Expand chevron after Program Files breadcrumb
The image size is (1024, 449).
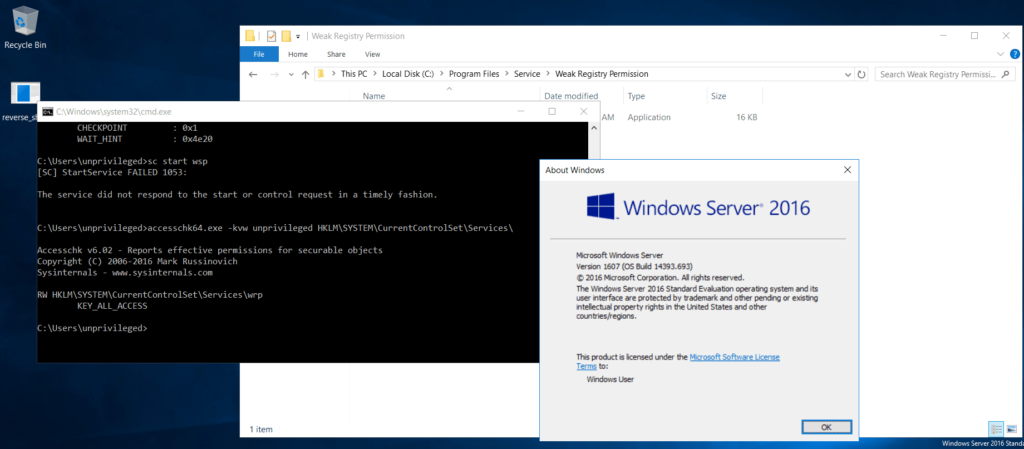click(x=507, y=74)
